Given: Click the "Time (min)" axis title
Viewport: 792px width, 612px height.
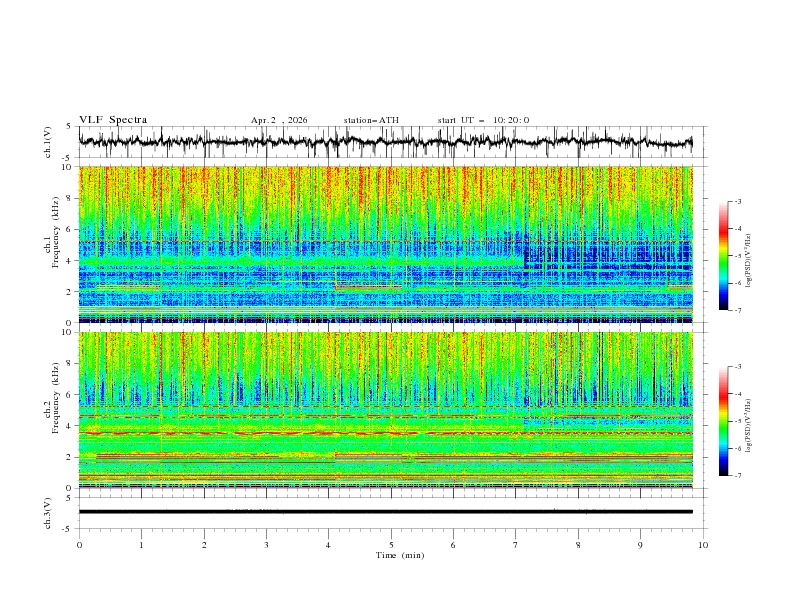Looking at the screenshot, I should tap(400, 555).
